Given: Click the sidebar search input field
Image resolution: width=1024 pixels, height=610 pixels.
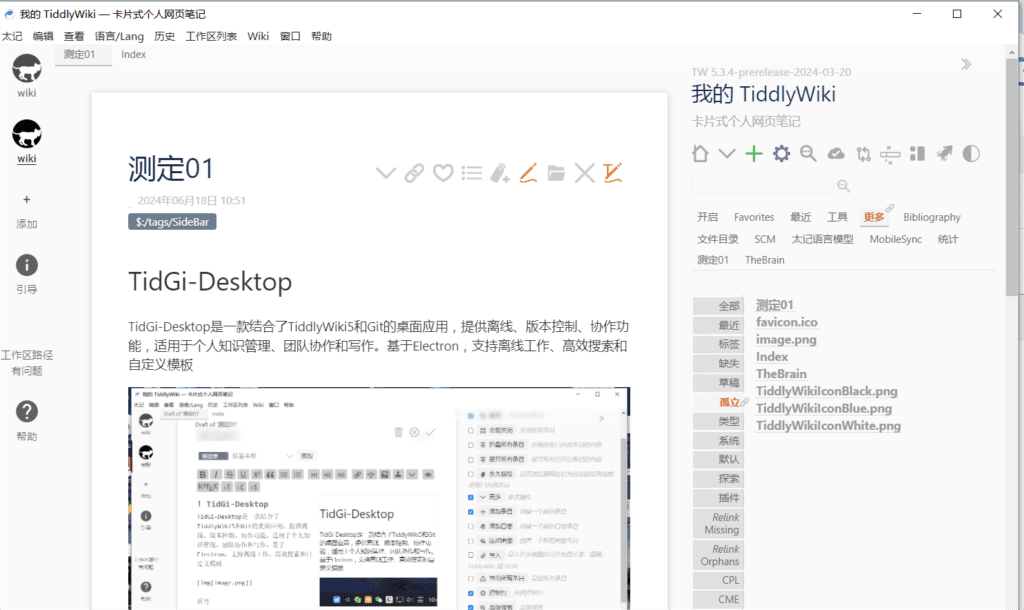Looking at the screenshot, I should (x=763, y=185).
